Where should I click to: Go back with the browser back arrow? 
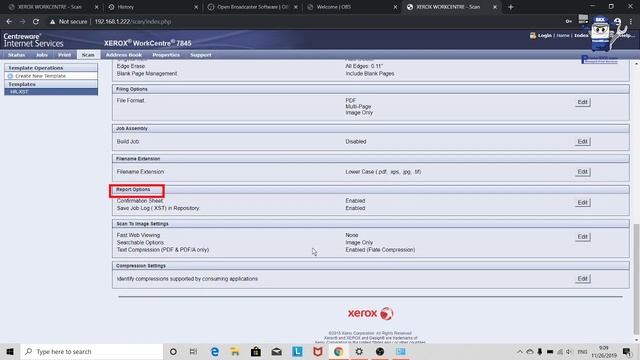9,22
